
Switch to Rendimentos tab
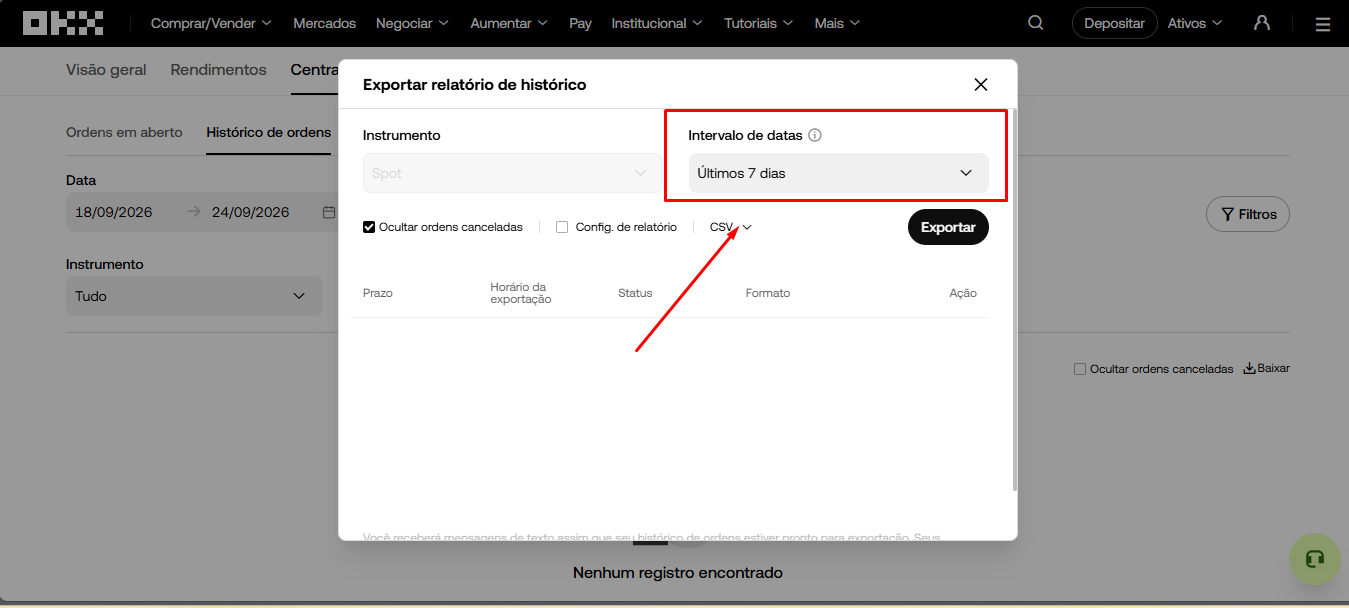click(x=218, y=70)
